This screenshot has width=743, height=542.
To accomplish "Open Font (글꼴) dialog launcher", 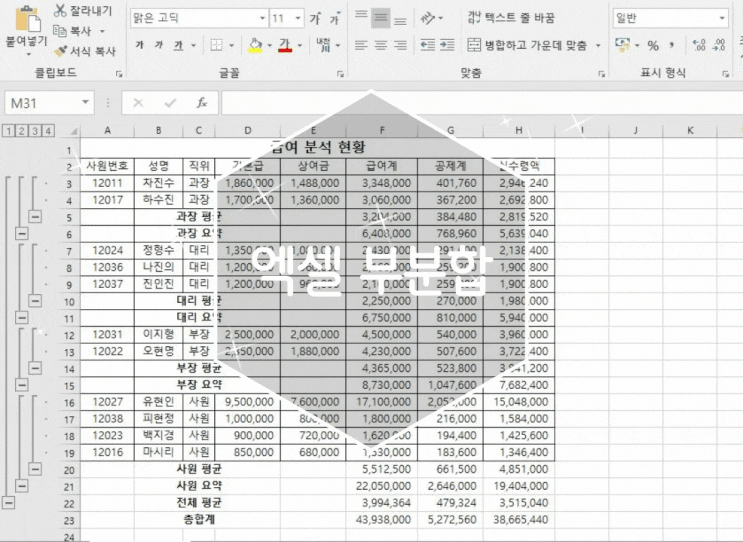I will pyautogui.click(x=340, y=74).
